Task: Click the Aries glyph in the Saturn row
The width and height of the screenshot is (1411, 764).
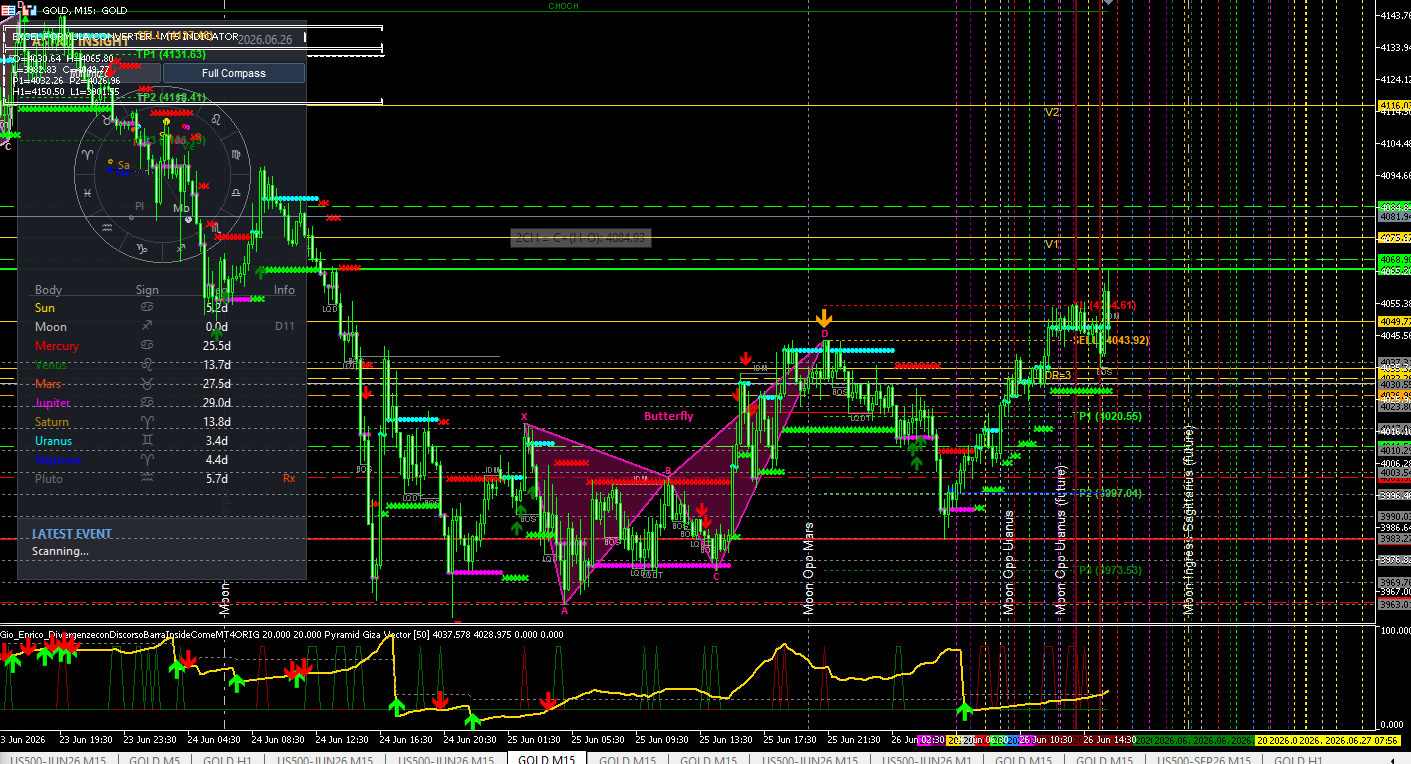Action: coord(147,422)
